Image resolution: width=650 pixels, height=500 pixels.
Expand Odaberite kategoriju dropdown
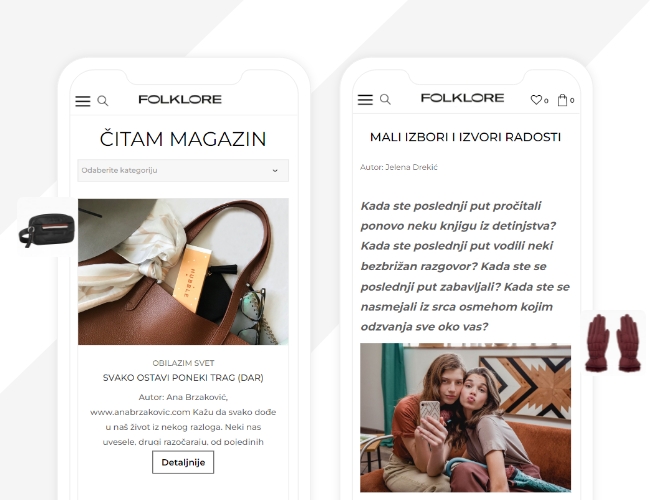(183, 170)
